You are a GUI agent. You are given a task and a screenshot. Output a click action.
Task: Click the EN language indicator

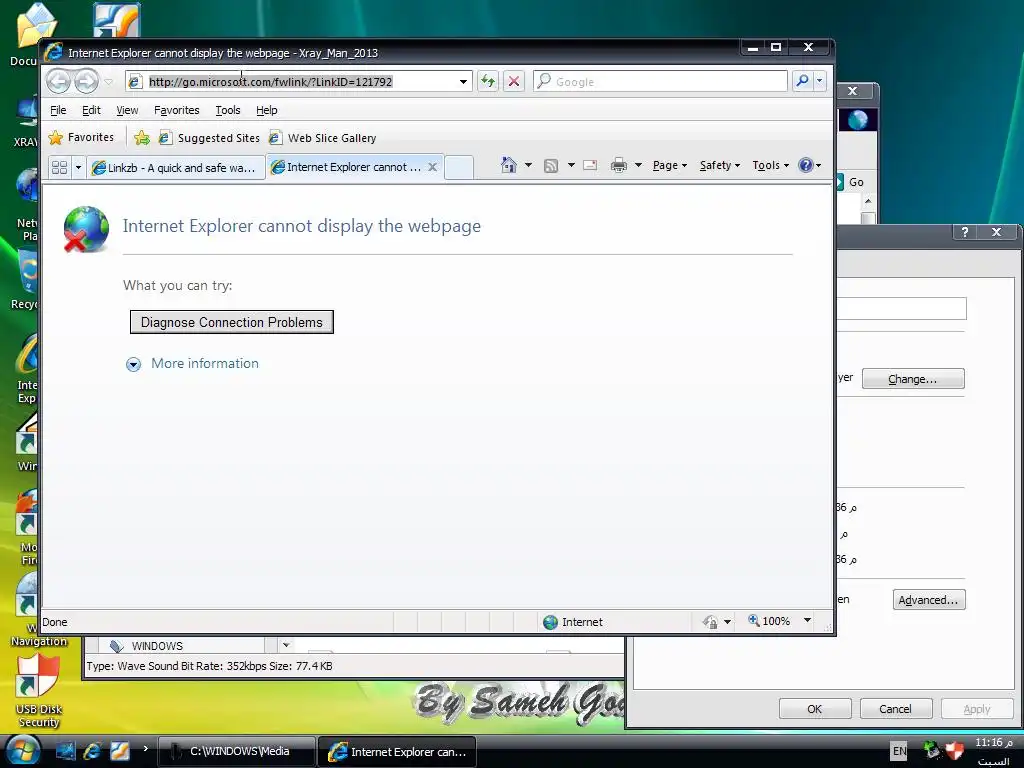[899, 750]
